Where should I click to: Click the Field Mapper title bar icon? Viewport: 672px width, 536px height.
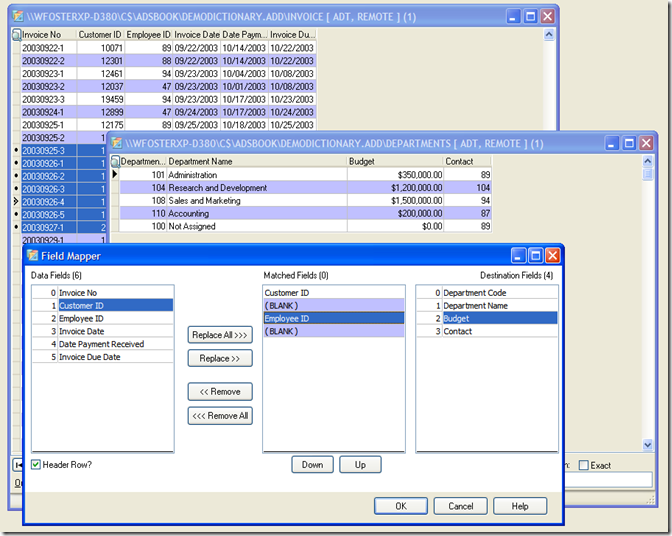(x=33, y=256)
